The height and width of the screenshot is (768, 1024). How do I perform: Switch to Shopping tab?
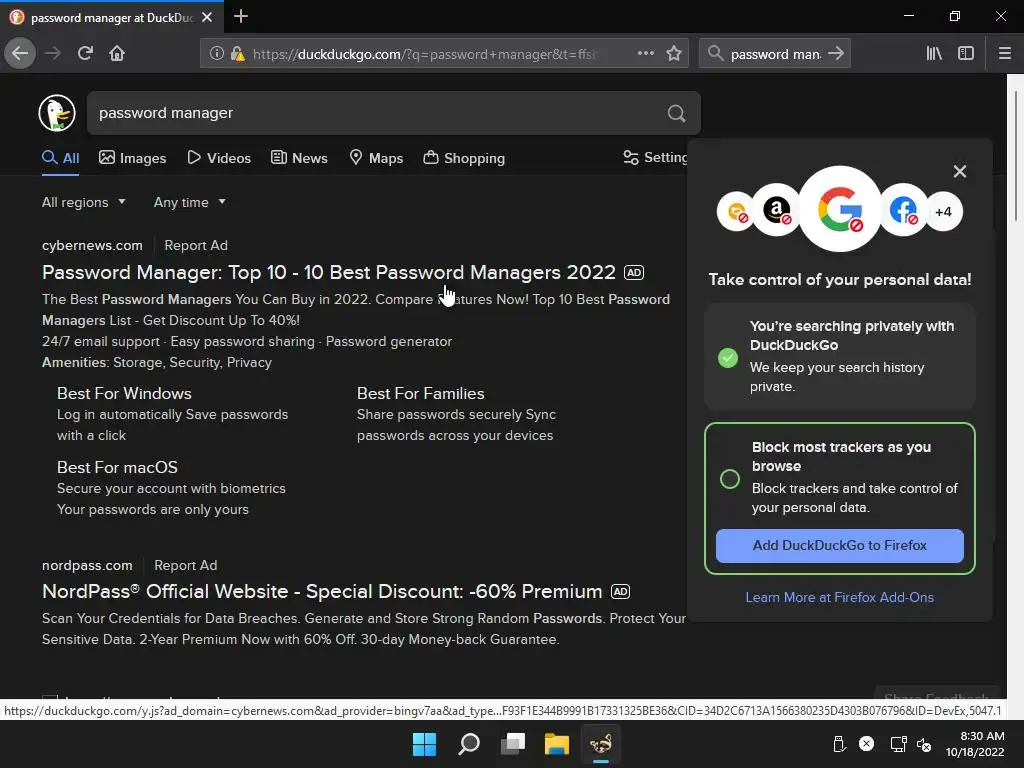pos(464,158)
